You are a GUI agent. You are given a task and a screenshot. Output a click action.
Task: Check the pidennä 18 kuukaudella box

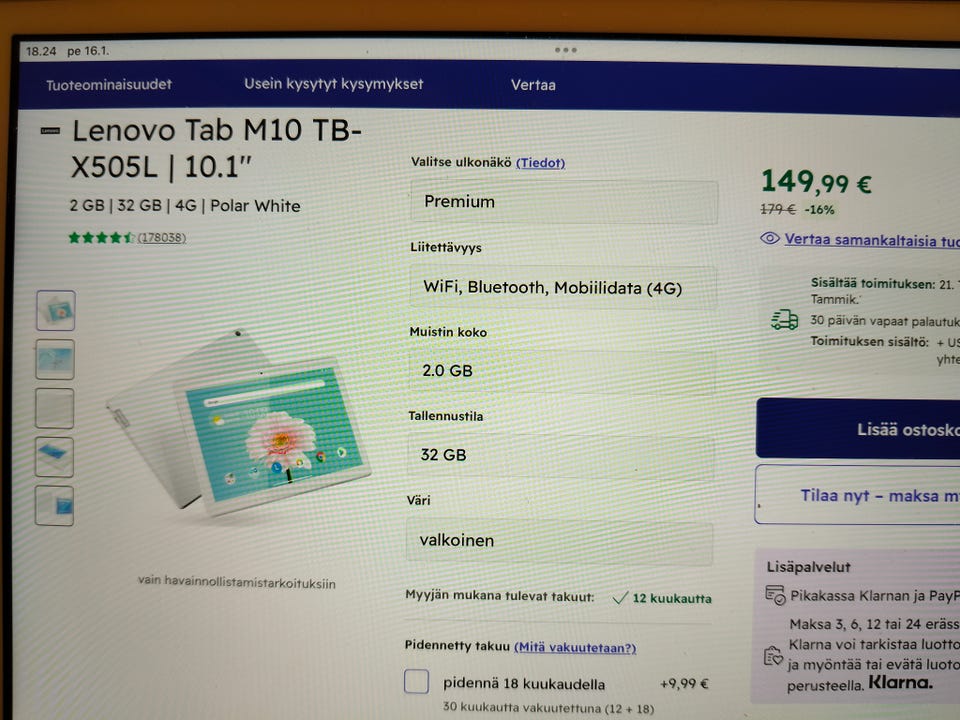[416, 681]
